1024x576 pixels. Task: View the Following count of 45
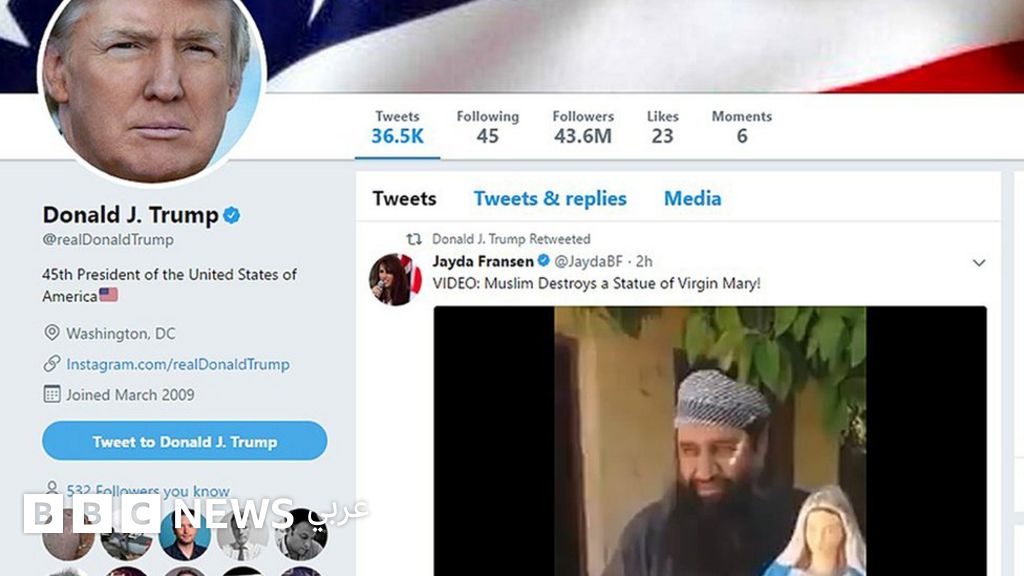[x=487, y=127]
